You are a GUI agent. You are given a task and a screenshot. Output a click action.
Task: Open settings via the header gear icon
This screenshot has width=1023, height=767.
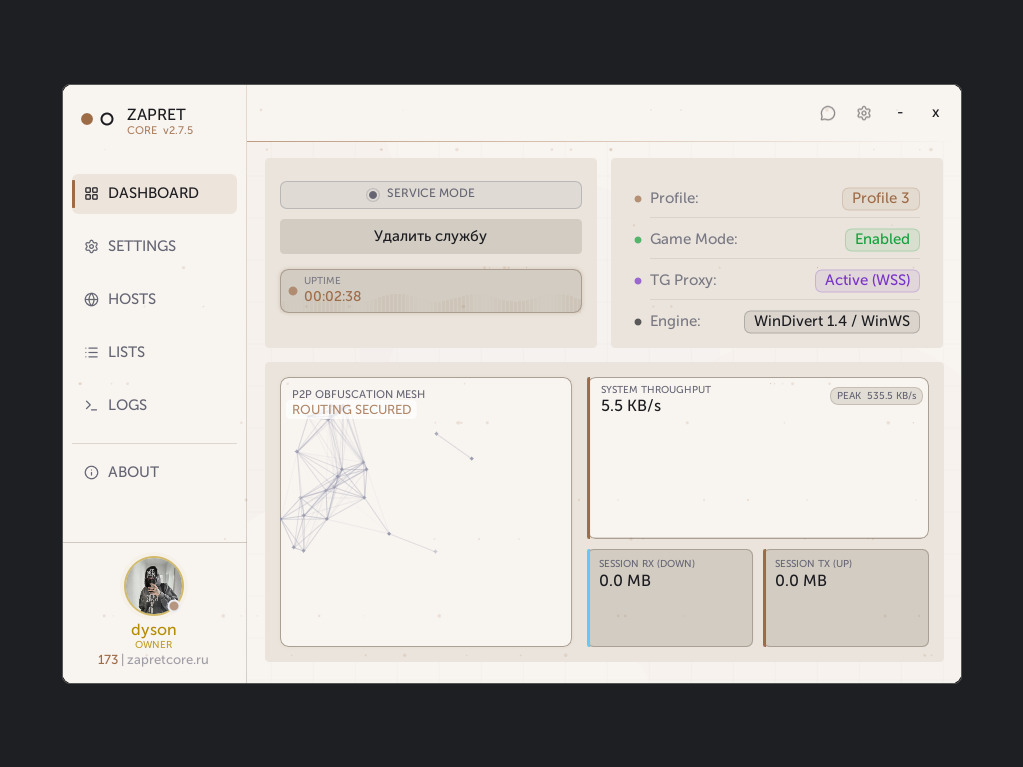pos(864,113)
